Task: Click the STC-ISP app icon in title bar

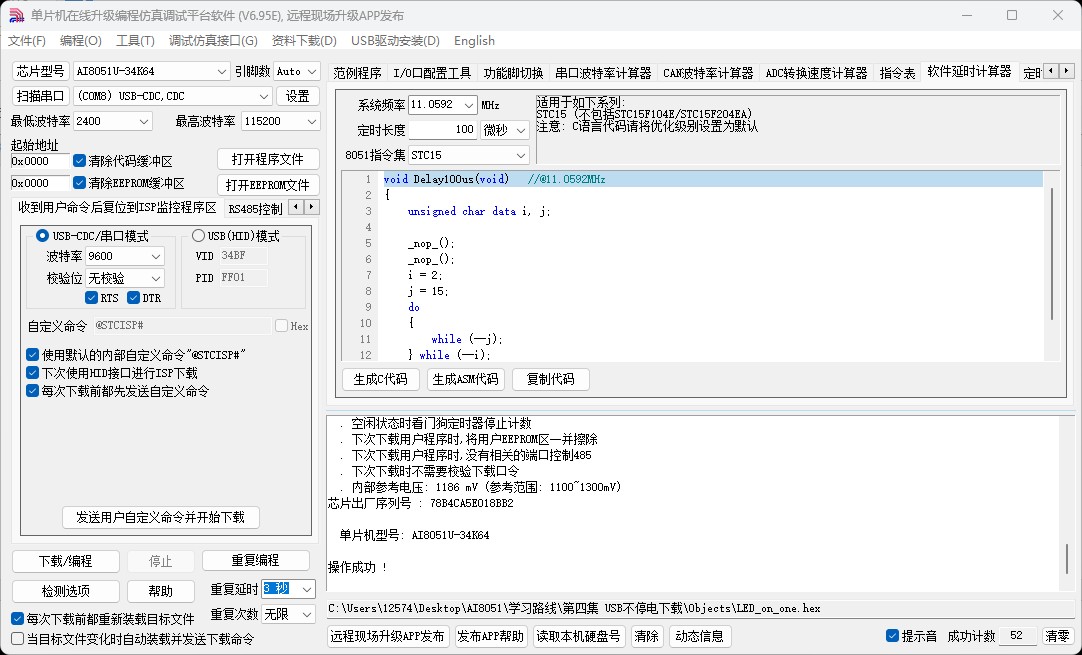Action: click(x=17, y=16)
